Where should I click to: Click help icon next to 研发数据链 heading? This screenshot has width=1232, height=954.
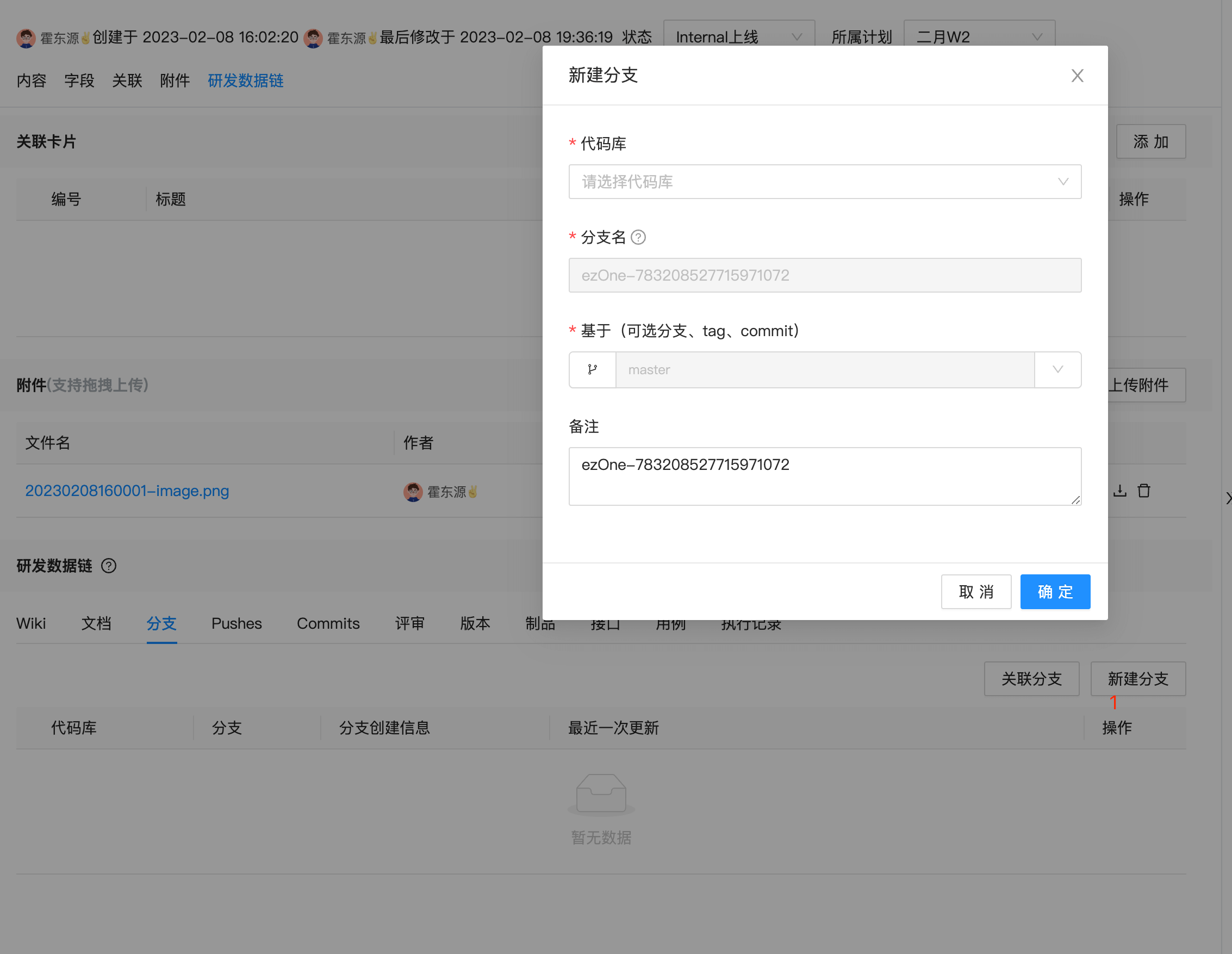(108, 566)
